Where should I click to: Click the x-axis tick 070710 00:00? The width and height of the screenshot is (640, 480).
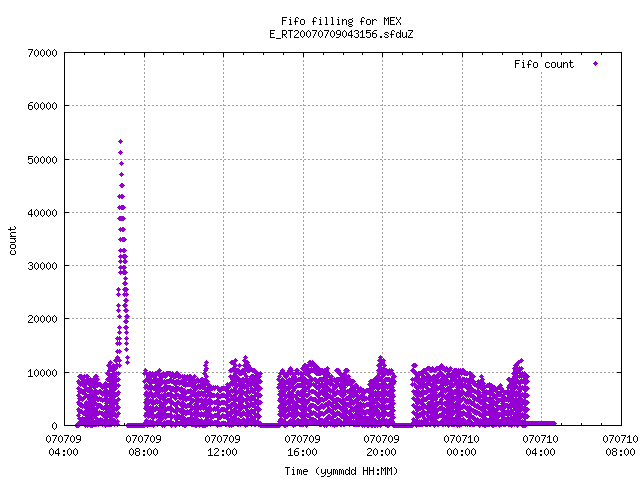pyautogui.click(x=462, y=445)
